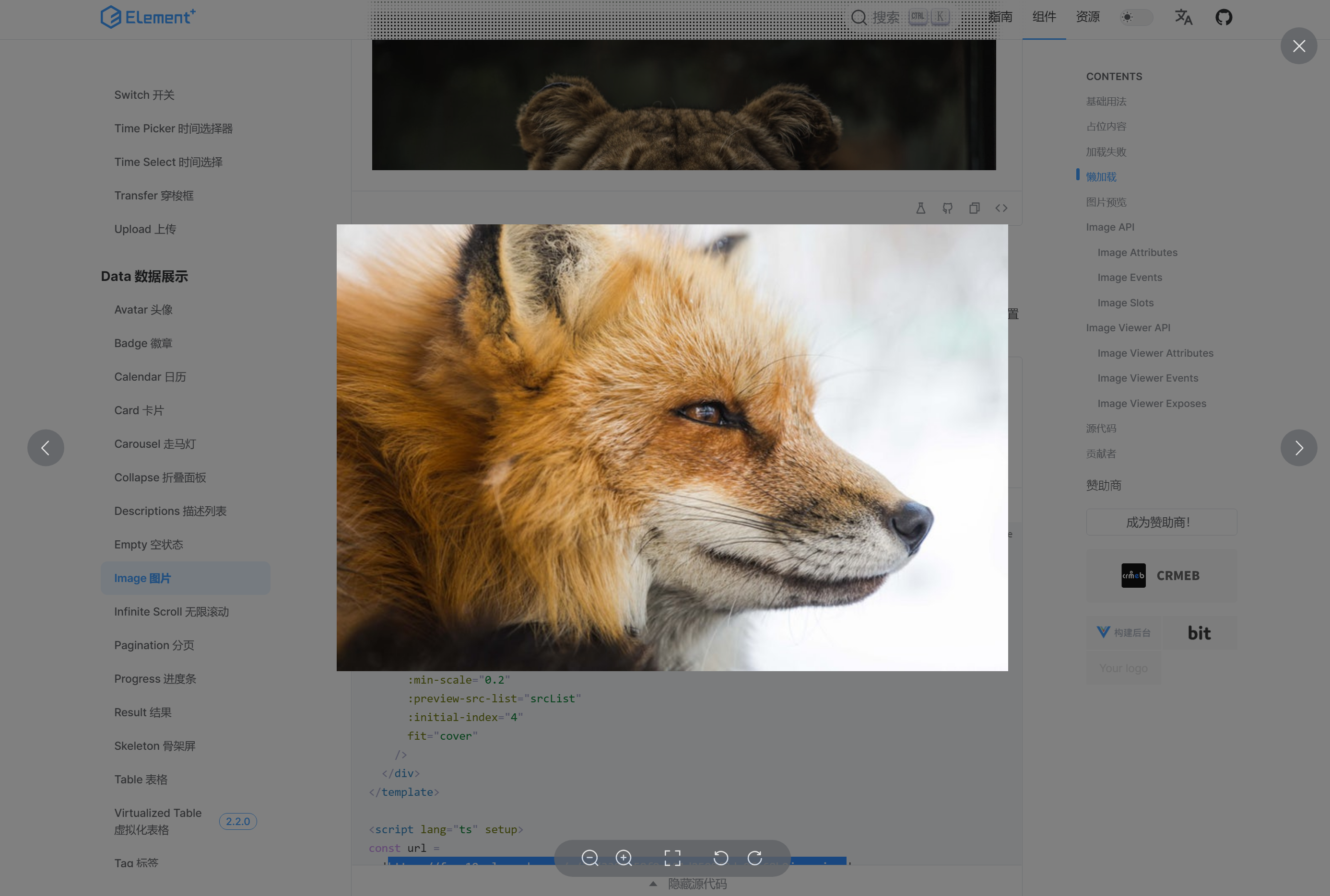The width and height of the screenshot is (1330, 896).
Task: Open Pagination 分页 in sidebar
Action: tap(154, 645)
